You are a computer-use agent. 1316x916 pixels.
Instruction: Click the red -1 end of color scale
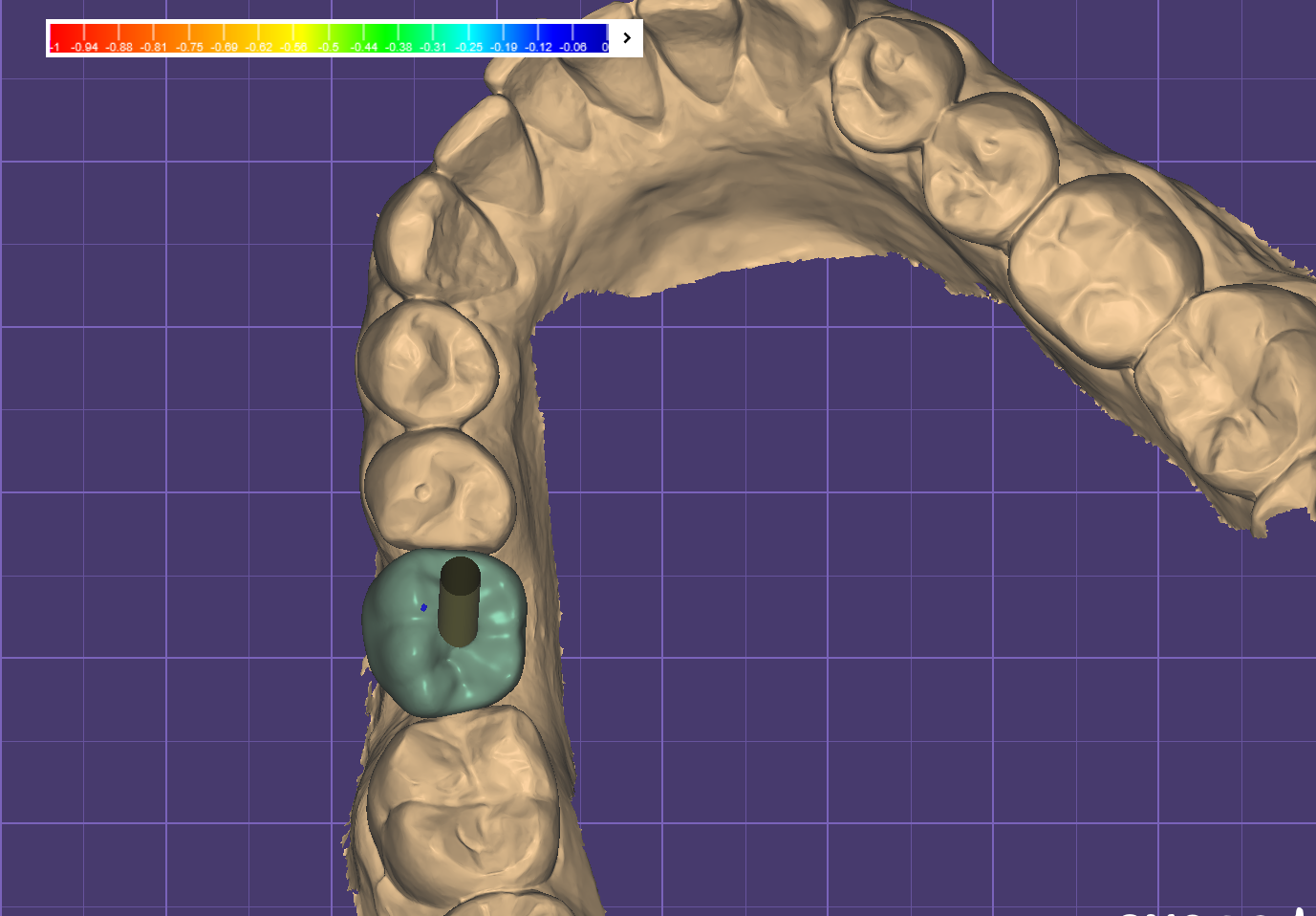click(x=56, y=38)
